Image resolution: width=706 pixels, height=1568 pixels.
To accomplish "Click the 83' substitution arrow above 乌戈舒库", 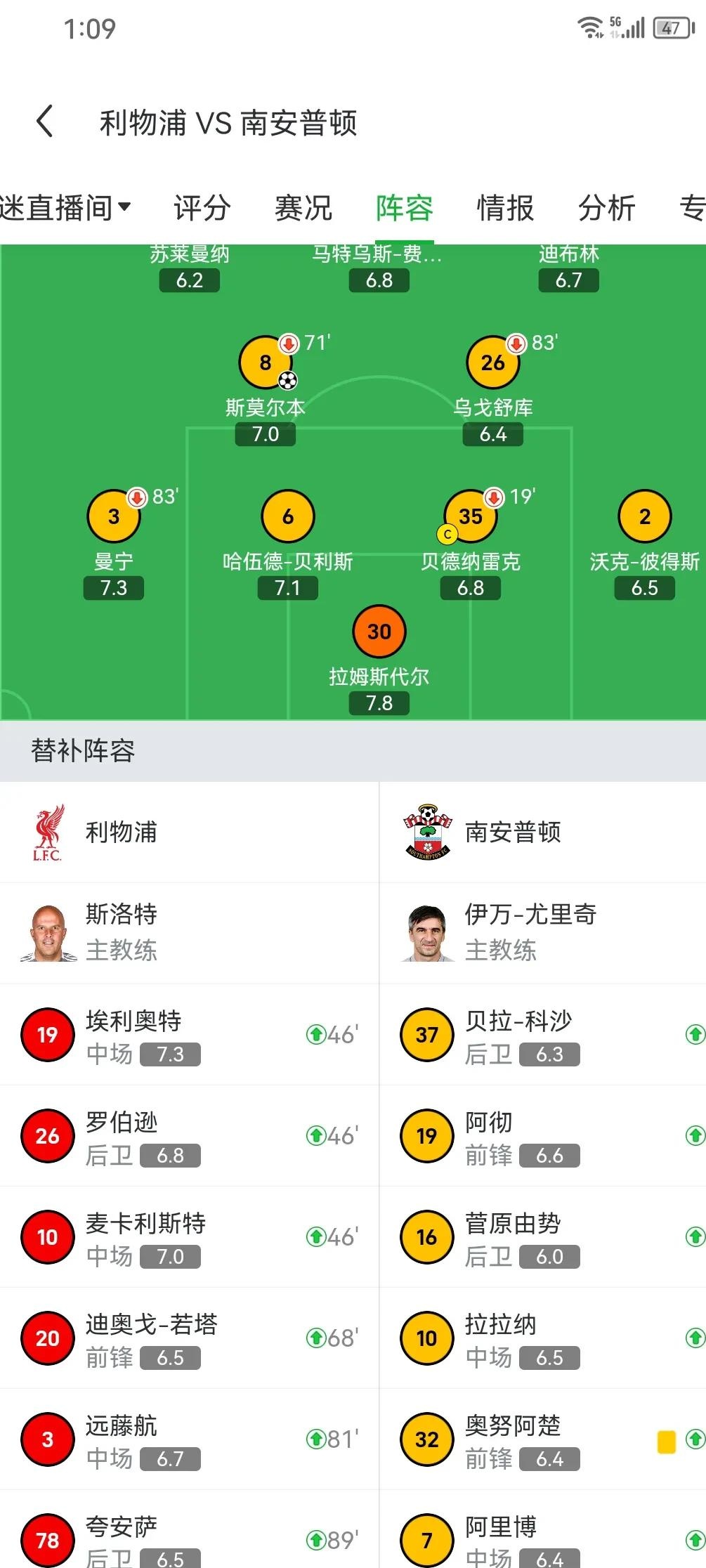I will pos(516,344).
